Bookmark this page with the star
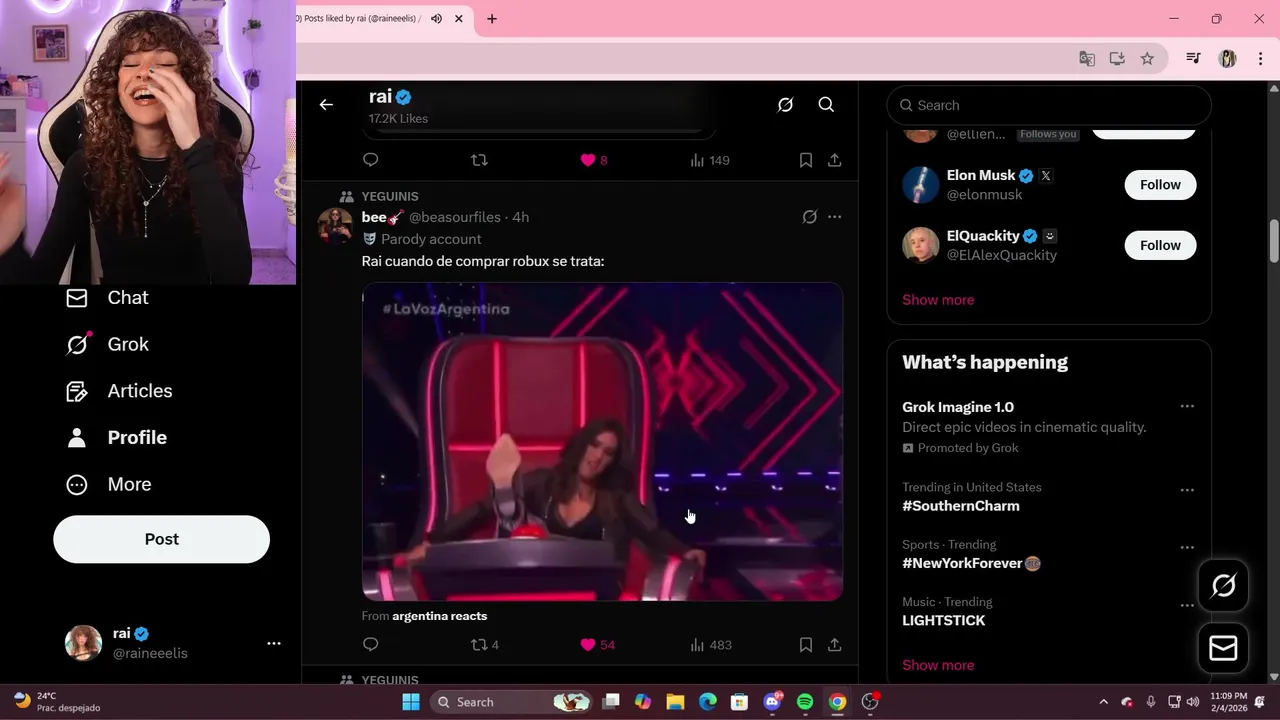Viewport: 1280px width, 720px height. [x=1147, y=59]
